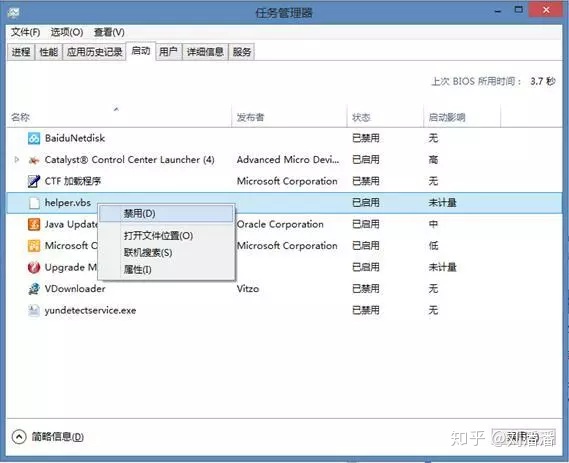569x463 pixels.
Task: Switch to the 服务 tab
Action: [242, 52]
